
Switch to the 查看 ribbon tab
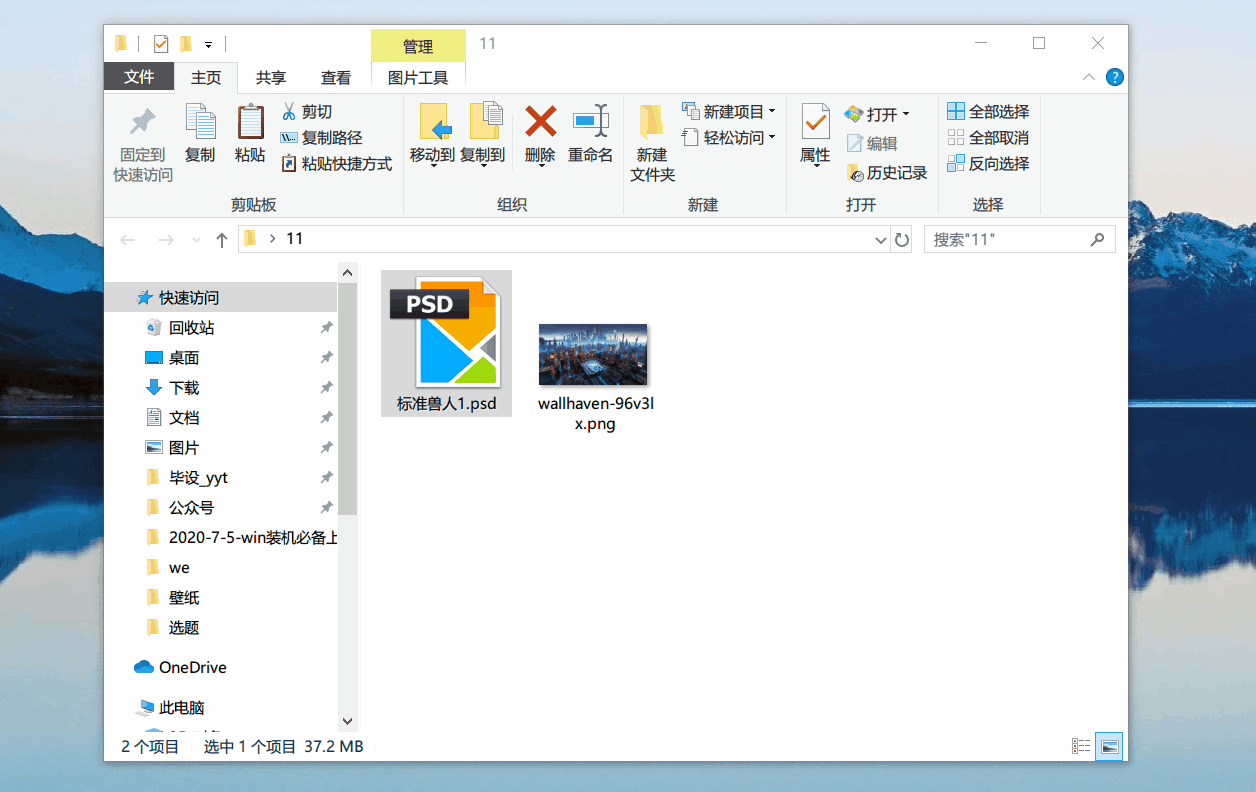[x=335, y=77]
